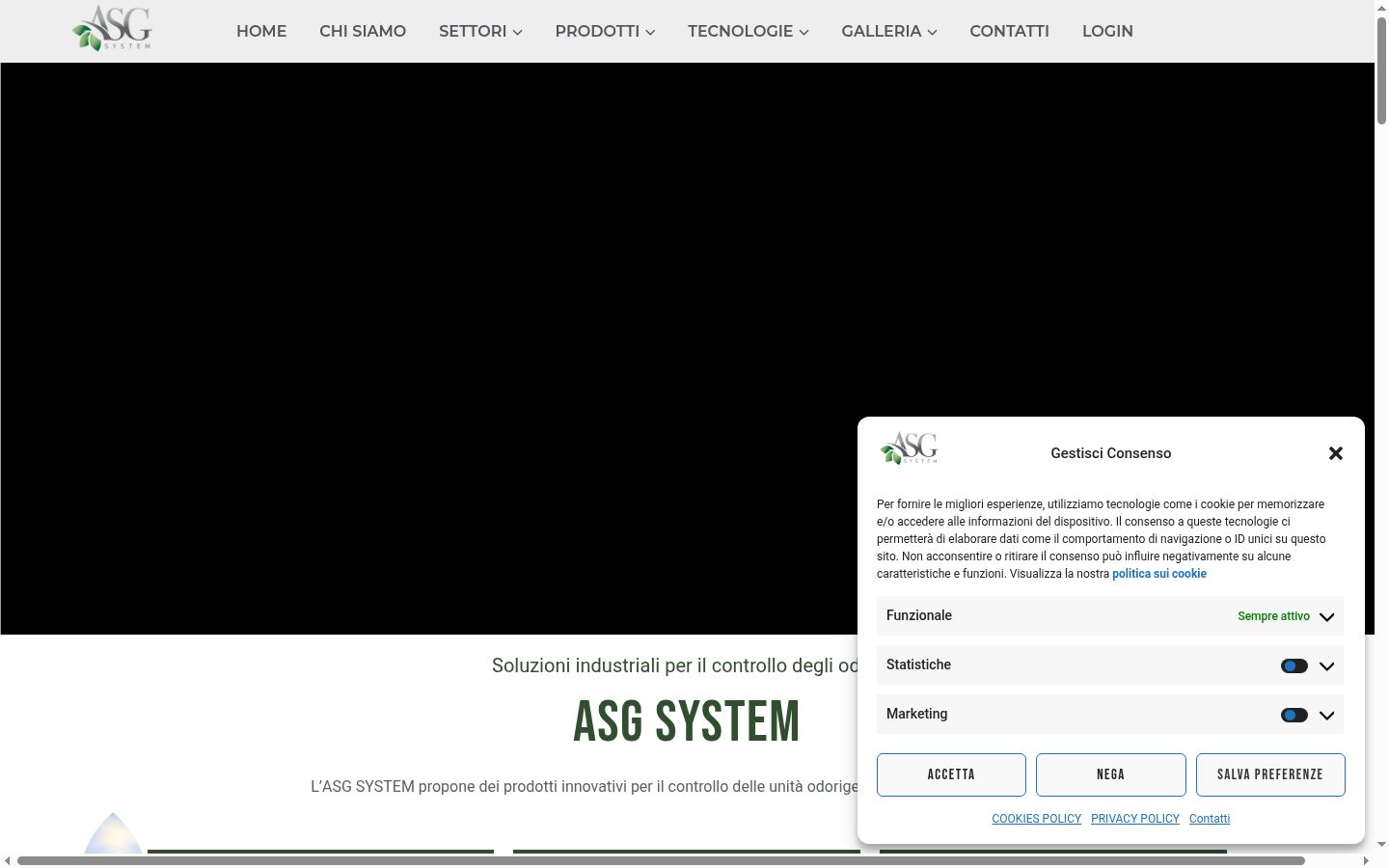Toggle the Marketing cookie switch

pos(1294,716)
